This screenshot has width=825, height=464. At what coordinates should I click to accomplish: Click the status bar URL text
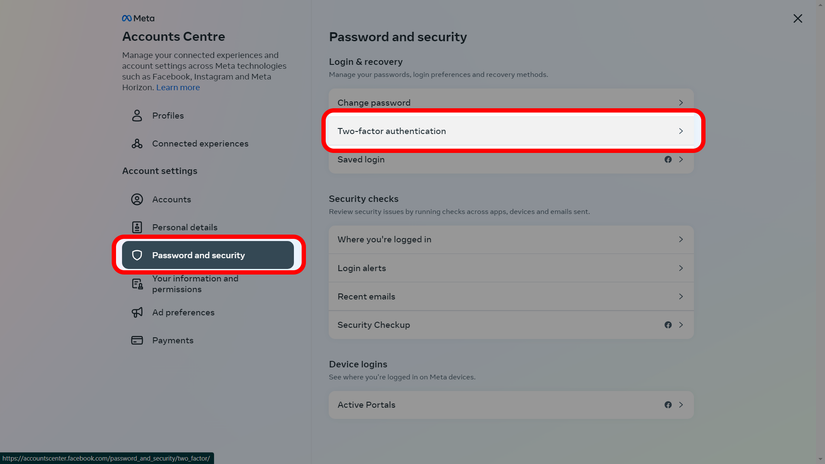(x=106, y=458)
